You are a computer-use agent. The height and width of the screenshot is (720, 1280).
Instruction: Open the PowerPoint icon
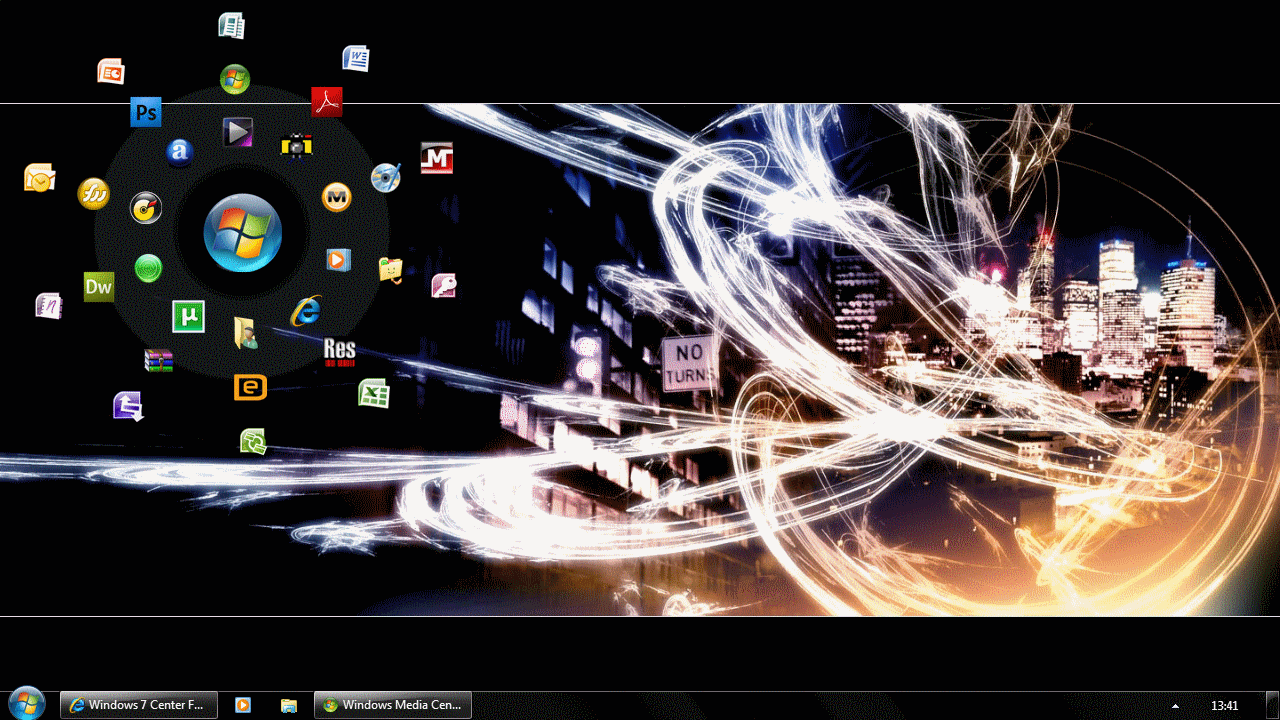pyautogui.click(x=111, y=71)
